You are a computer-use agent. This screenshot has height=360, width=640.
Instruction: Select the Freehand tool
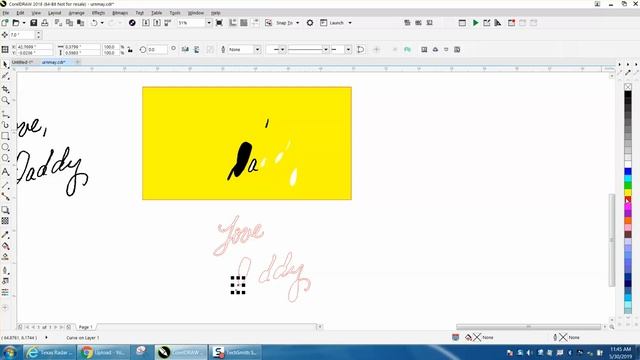5,115
